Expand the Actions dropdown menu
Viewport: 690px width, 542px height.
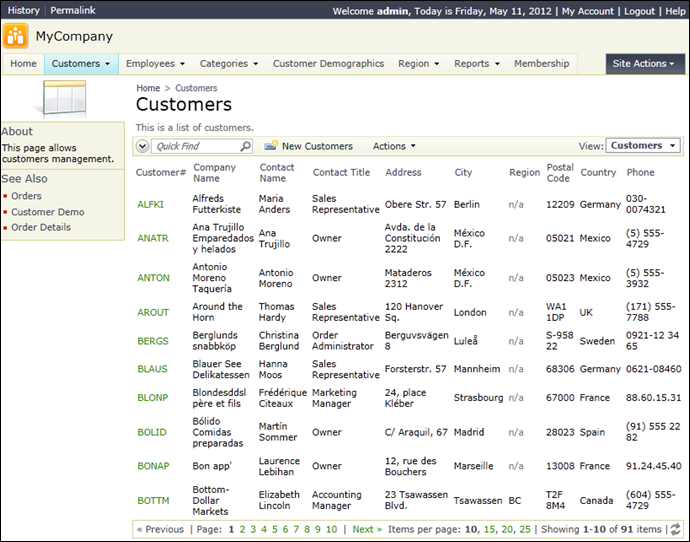tap(394, 146)
